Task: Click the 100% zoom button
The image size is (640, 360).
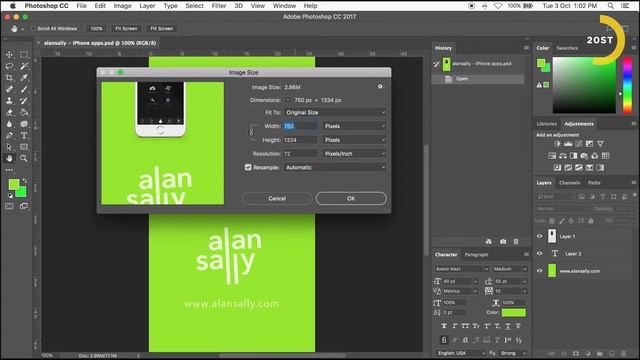Action: [96, 29]
